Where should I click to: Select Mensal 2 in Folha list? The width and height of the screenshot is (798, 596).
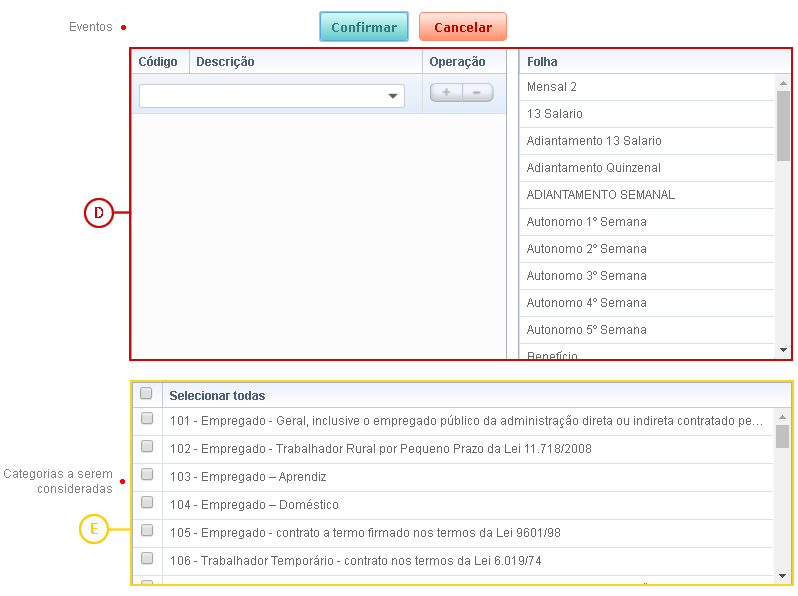click(x=646, y=87)
